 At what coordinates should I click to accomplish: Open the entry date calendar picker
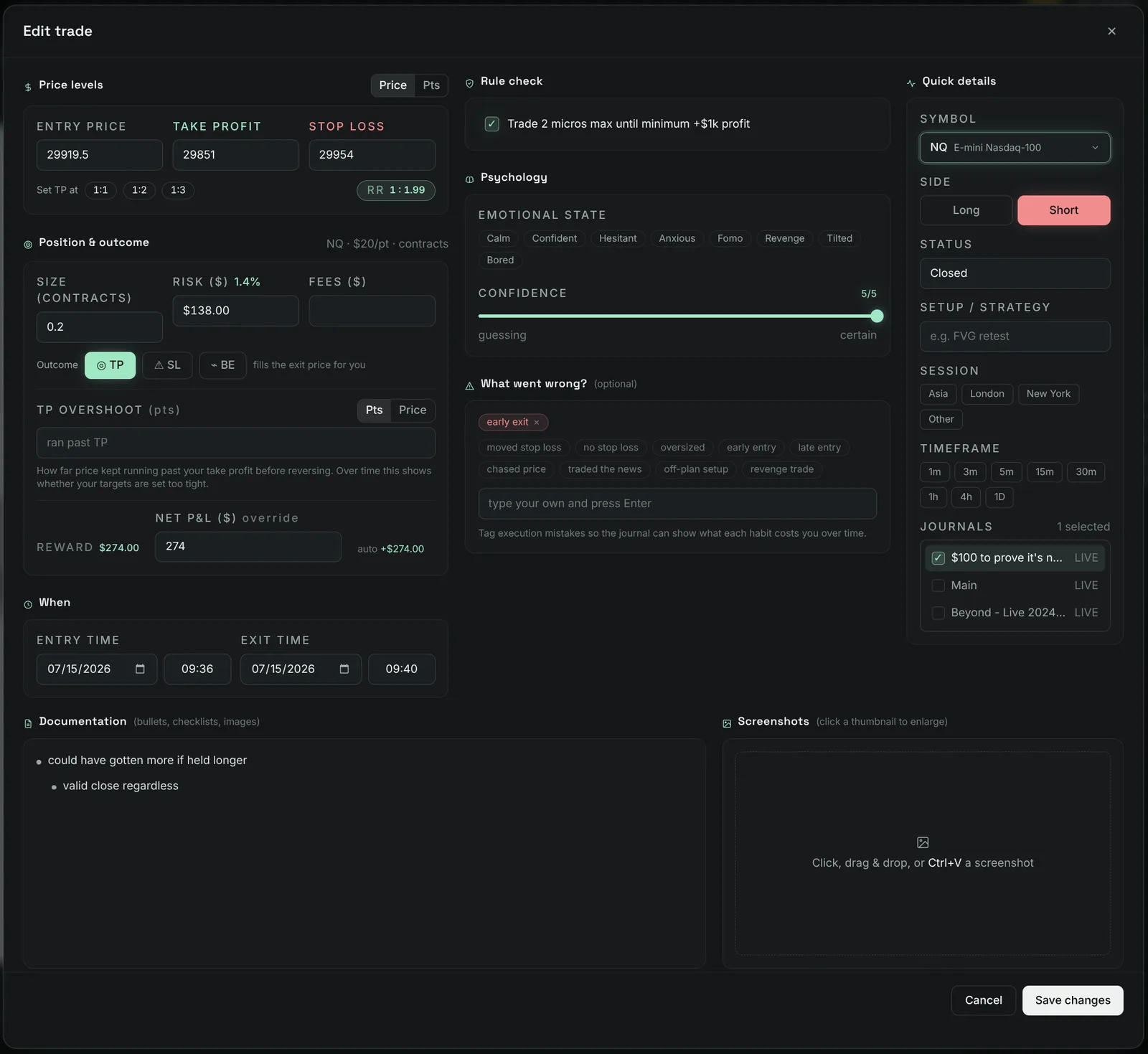coord(140,669)
